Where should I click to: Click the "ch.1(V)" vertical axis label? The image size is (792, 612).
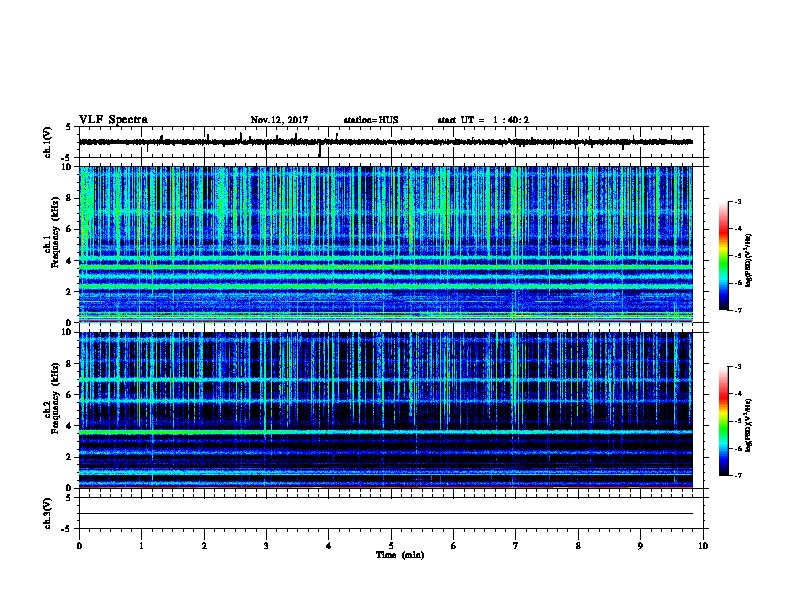(x=48, y=142)
